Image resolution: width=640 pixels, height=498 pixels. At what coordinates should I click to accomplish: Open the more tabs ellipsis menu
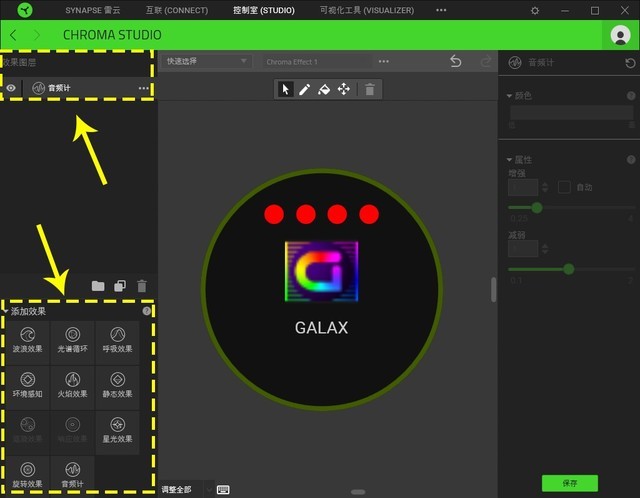coord(441,10)
